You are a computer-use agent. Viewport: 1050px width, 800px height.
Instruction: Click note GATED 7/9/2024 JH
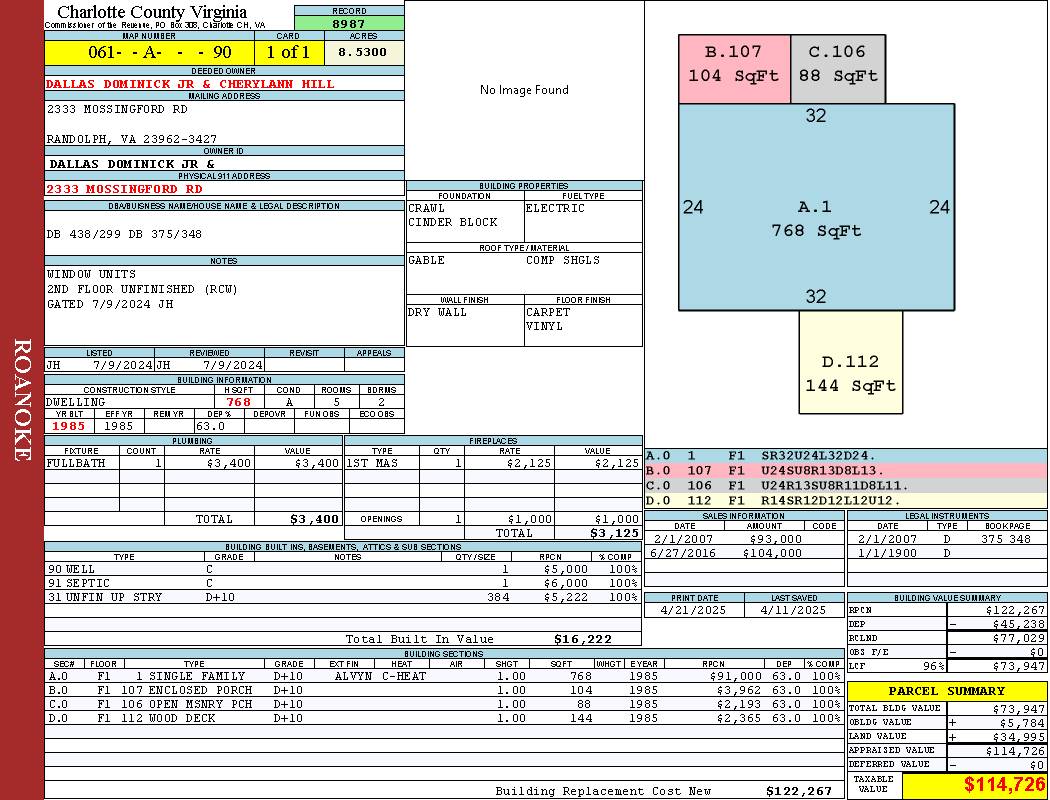[110, 303]
